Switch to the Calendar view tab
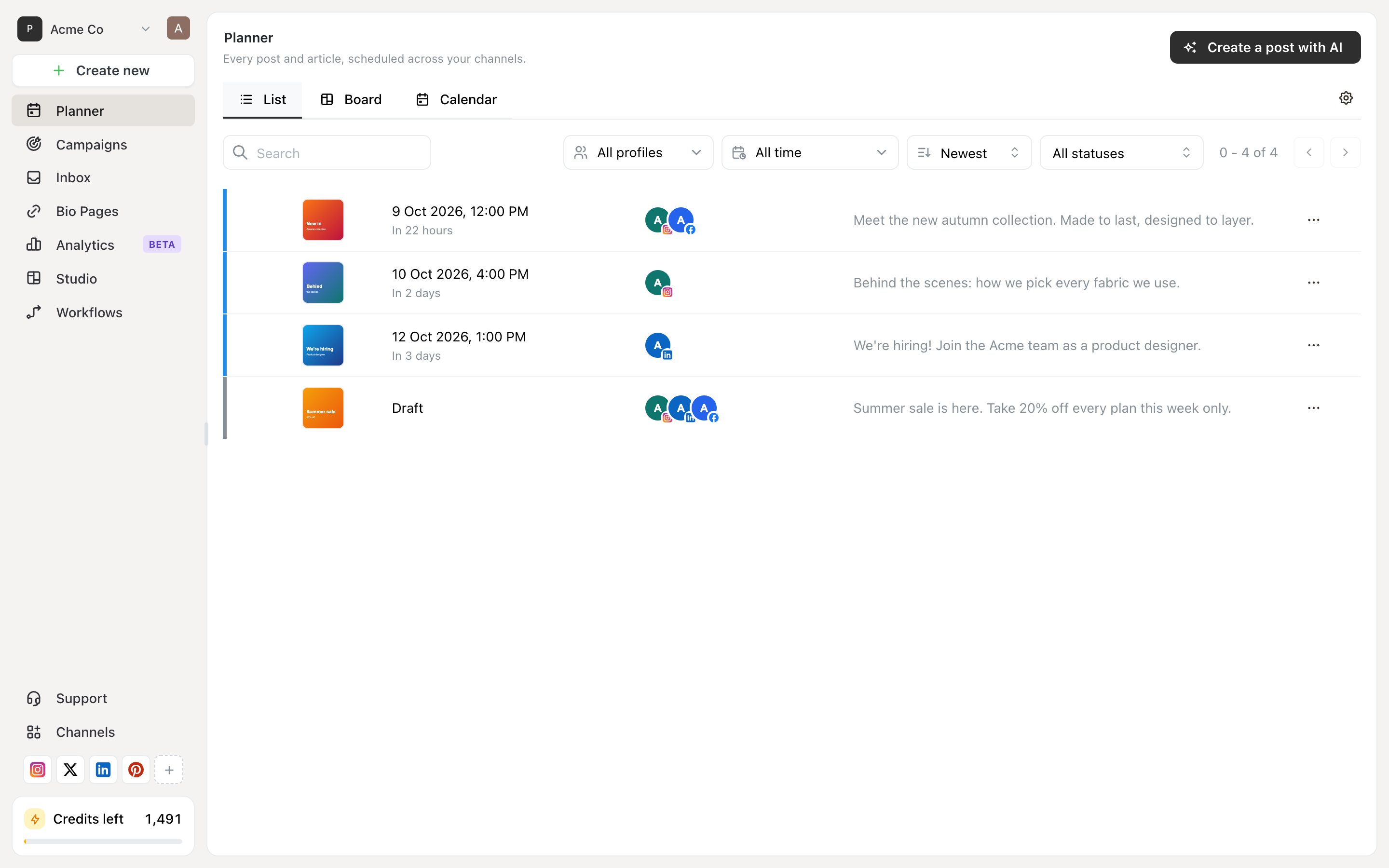 click(456, 100)
